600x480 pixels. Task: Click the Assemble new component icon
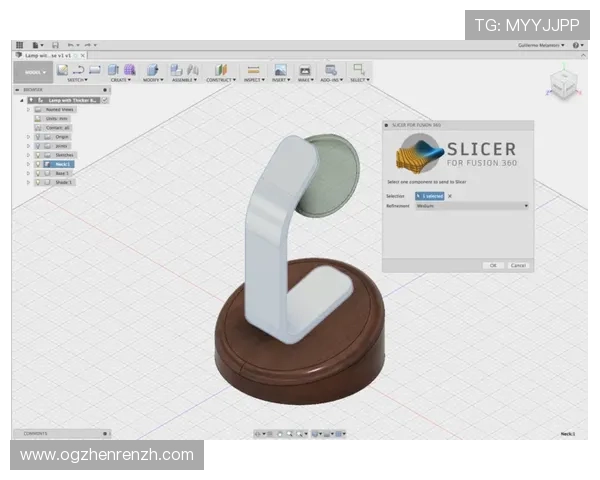(x=177, y=70)
